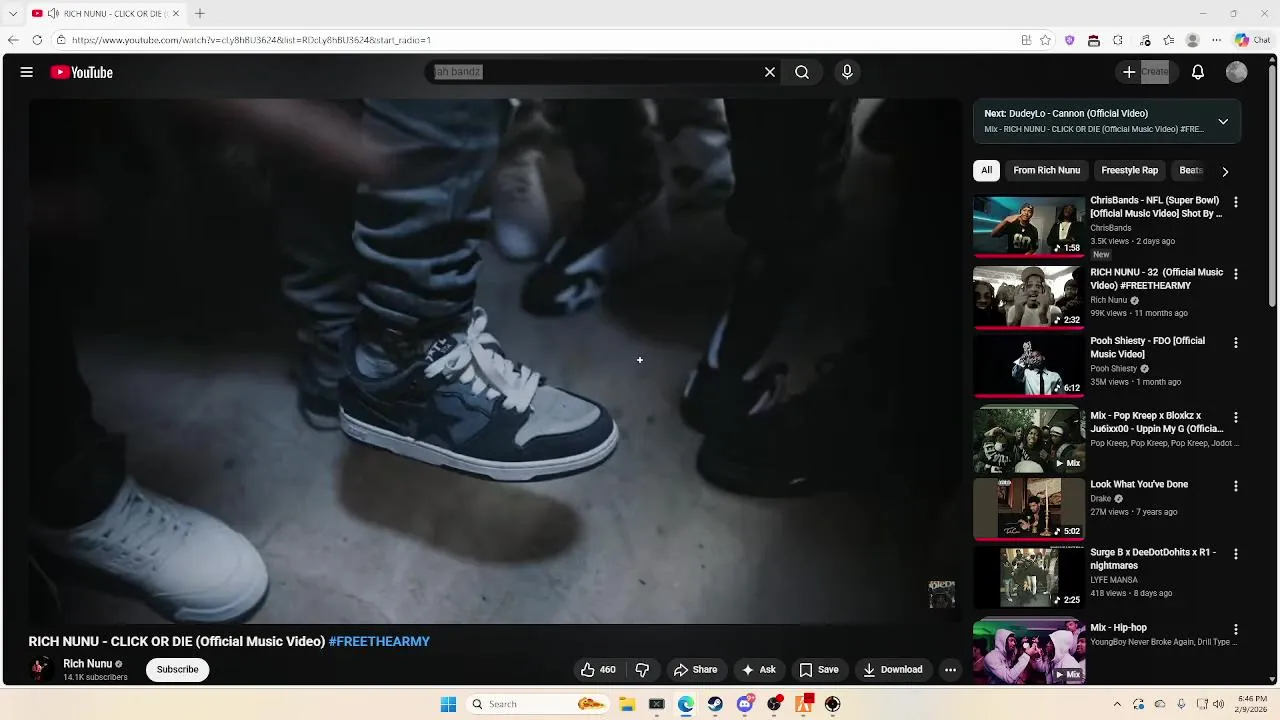Open a new browser tab

[200, 13]
